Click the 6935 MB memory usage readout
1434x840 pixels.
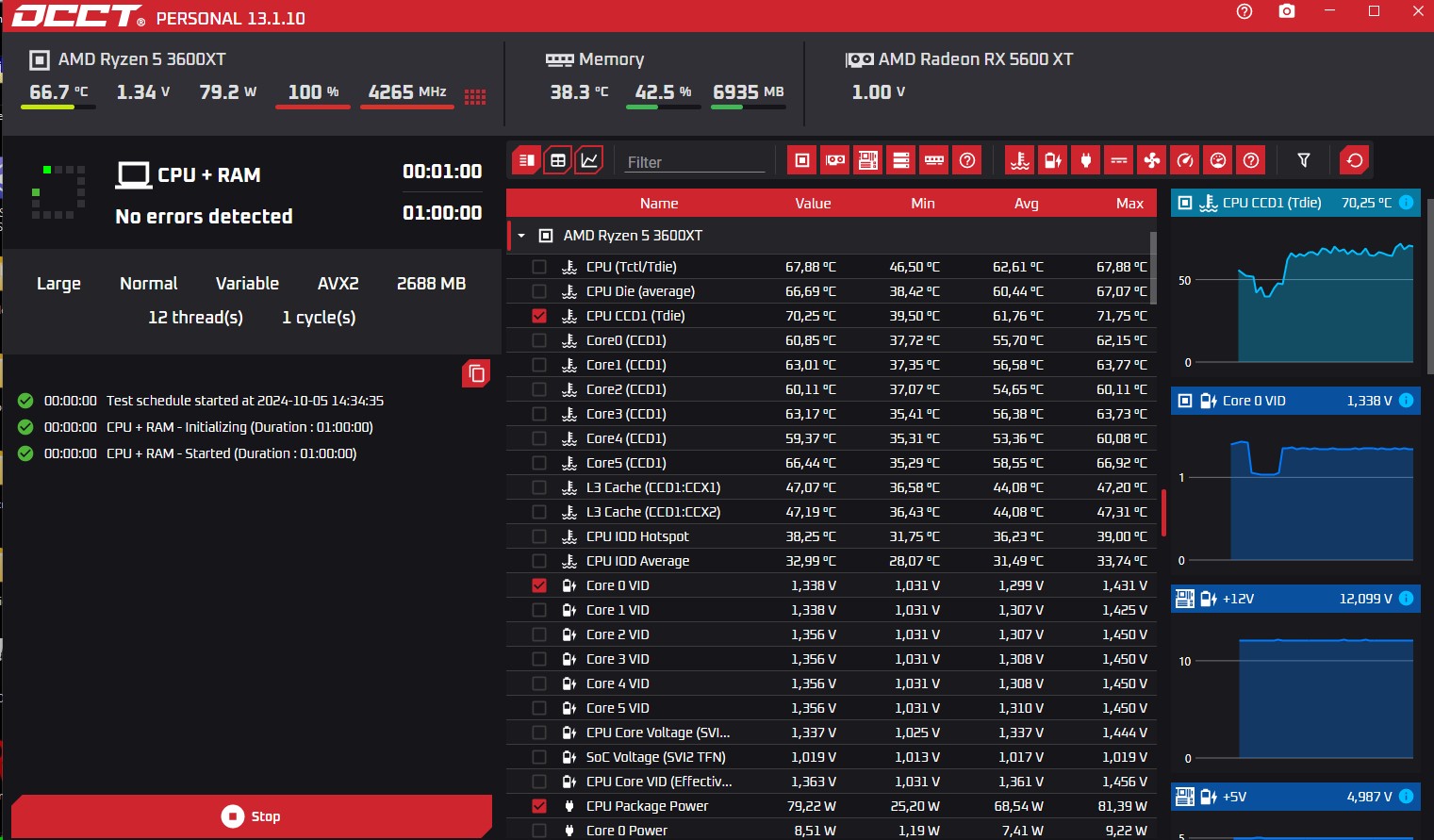click(749, 92)
